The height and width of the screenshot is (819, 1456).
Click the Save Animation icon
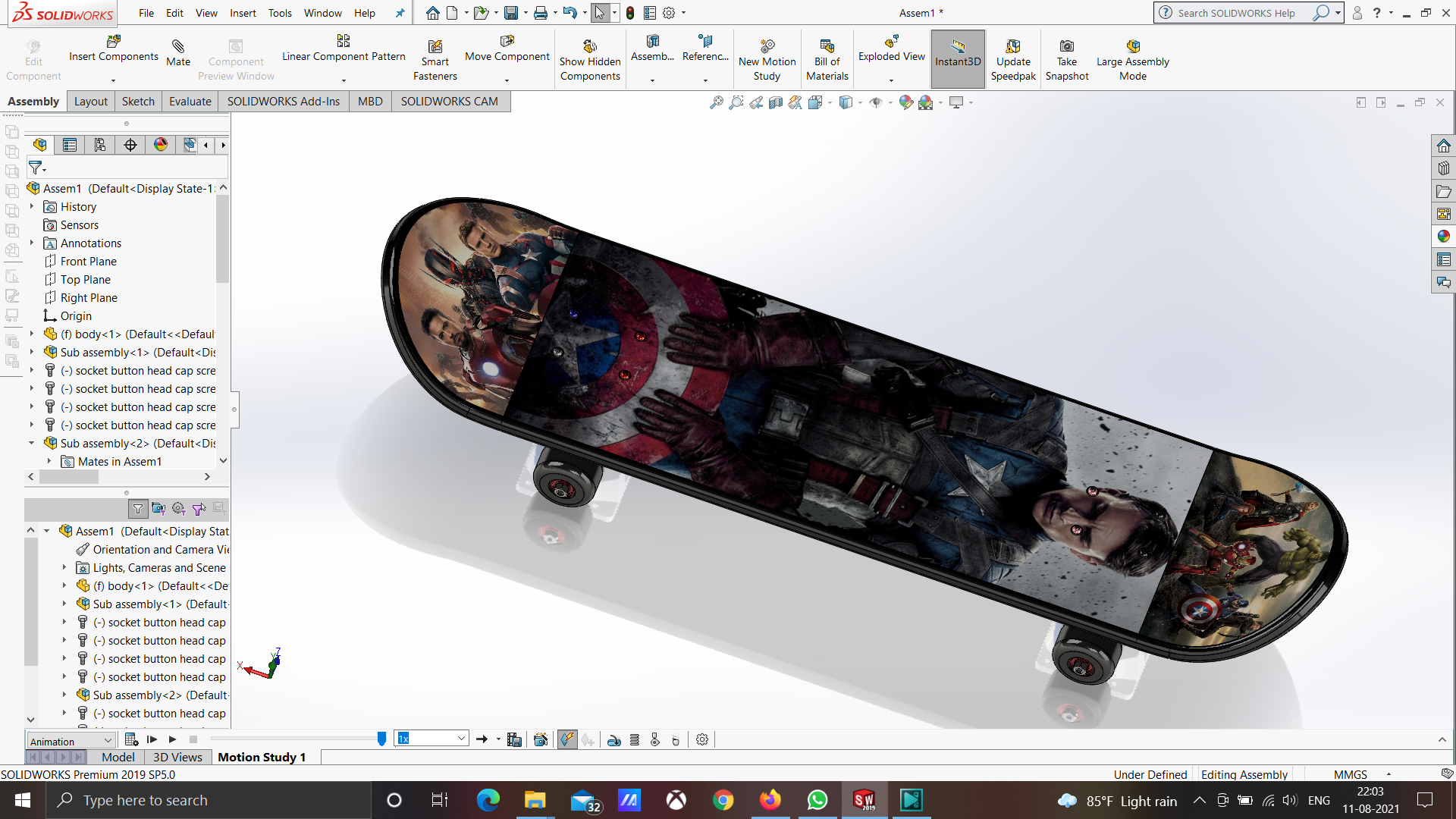point(514,739)
